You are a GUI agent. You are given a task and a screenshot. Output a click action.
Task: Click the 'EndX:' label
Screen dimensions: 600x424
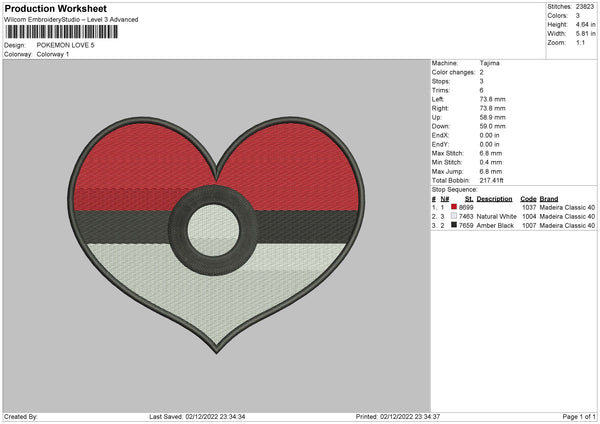pyautogui.click(x=440, y=135)
